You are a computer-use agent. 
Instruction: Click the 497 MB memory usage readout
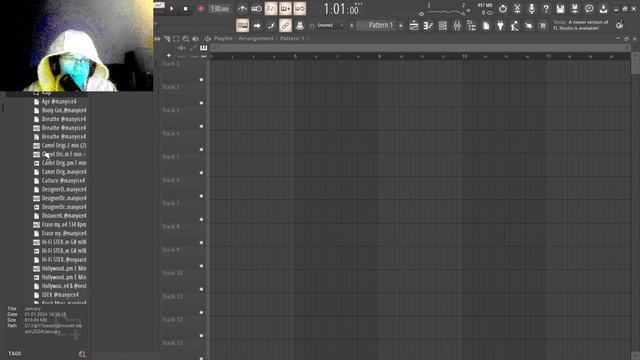coord(485,5)
